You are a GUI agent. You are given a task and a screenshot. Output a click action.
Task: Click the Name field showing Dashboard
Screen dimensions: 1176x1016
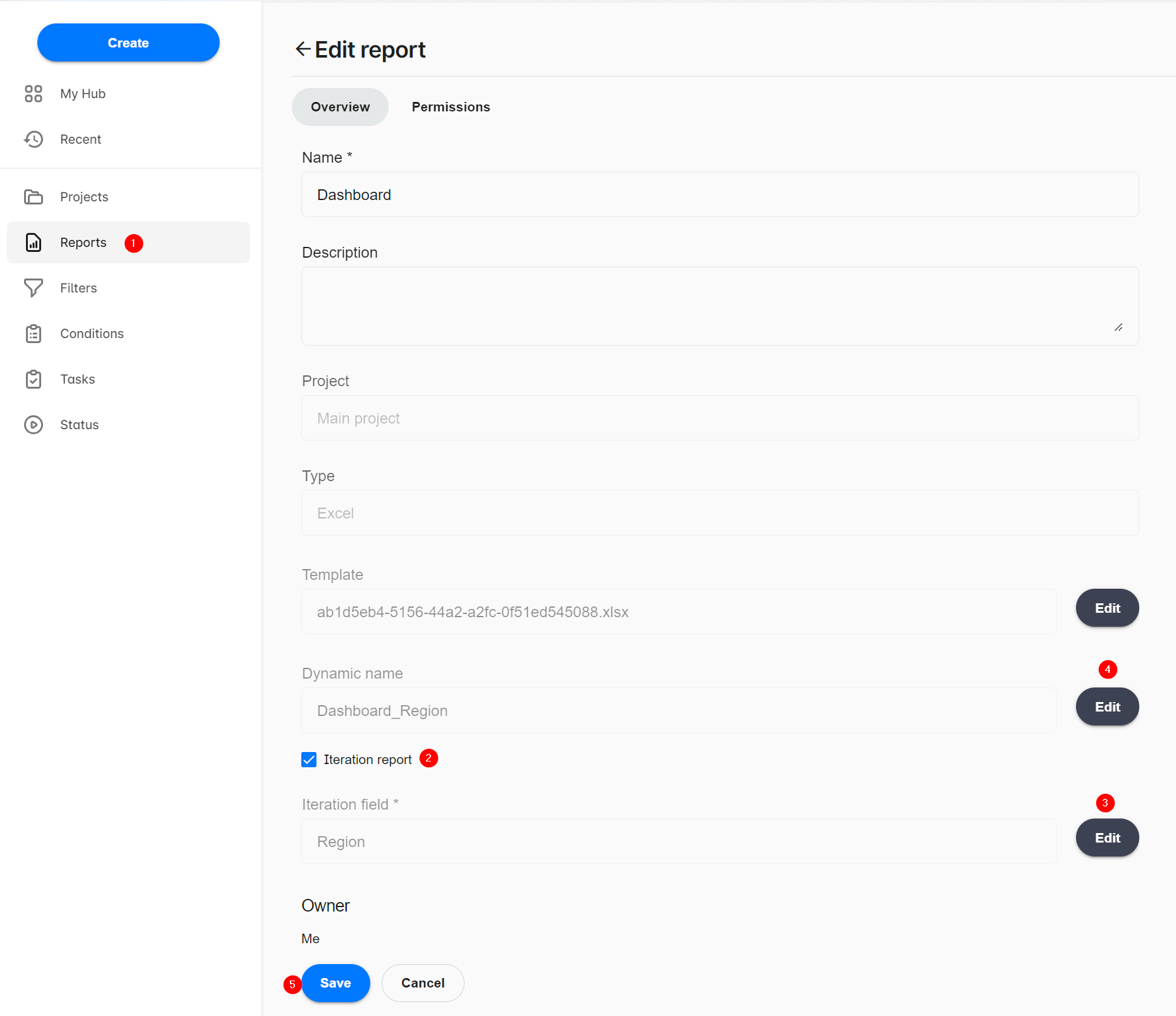coord(719,194)
